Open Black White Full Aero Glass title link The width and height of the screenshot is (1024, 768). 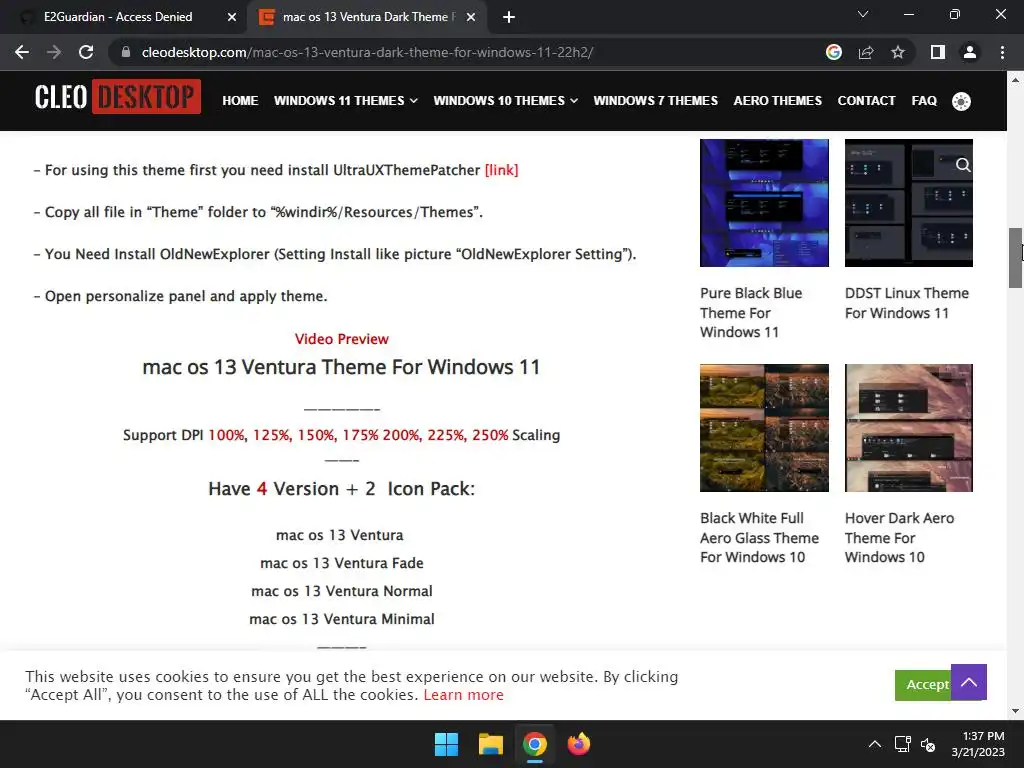pyautogui.click(x=759, y=537)
